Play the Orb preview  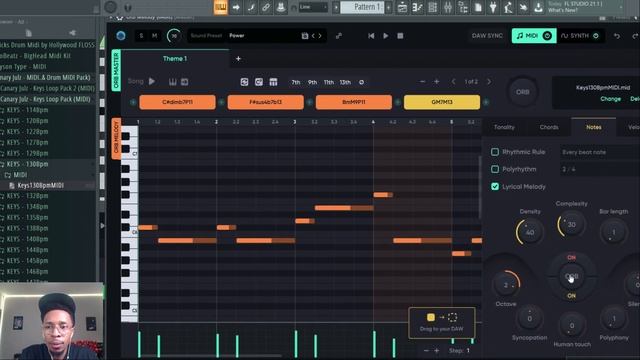coord(386,36)
